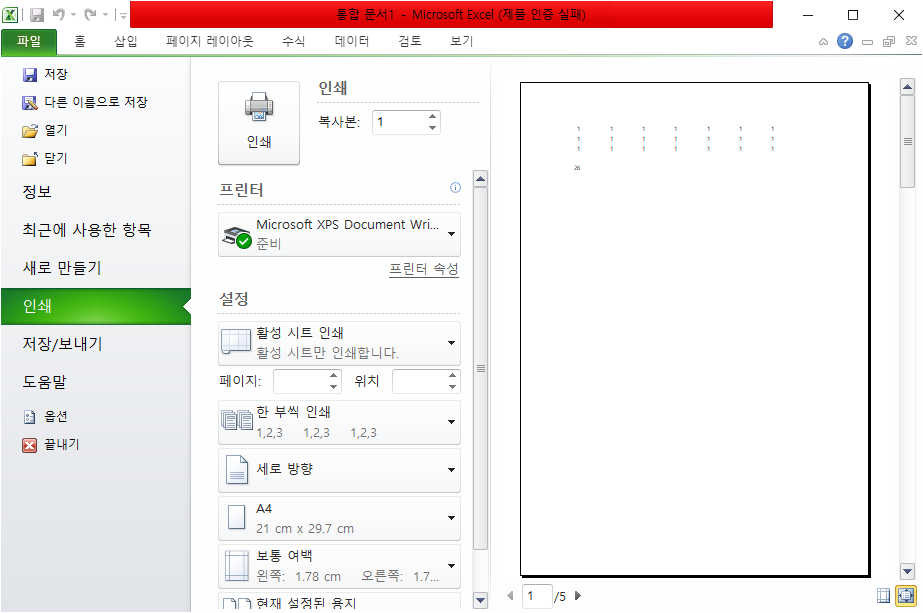Image resolution: width=923 pixels, height=613 pixels.
Task: Open the 한 부씩 인쇄 collation dropdown
Action: [339, 422]
